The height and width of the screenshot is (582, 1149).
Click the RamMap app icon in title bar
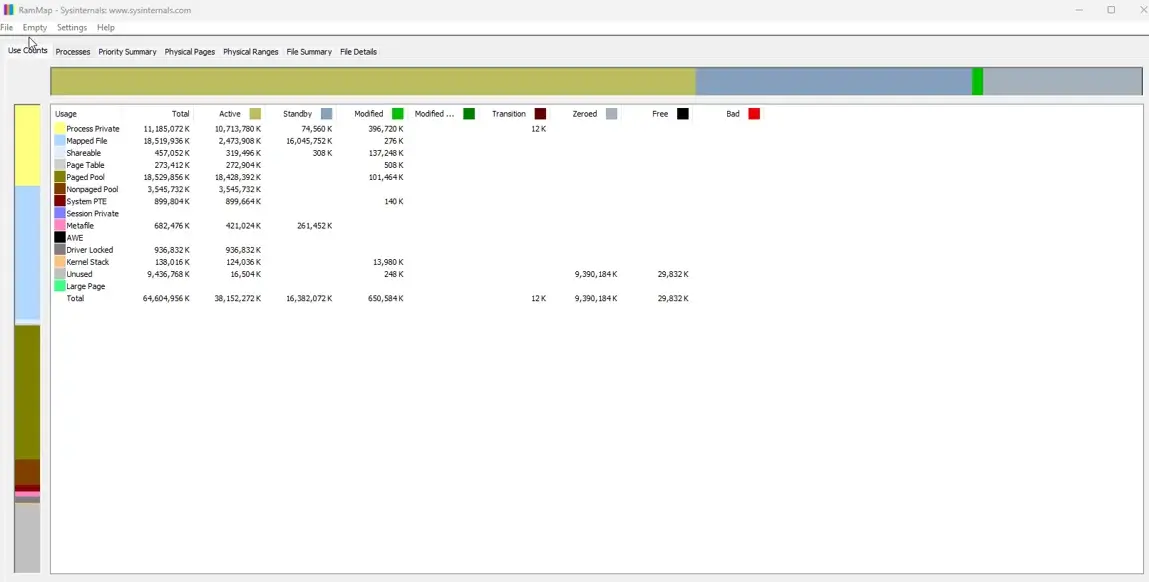(x=9, y=10)
